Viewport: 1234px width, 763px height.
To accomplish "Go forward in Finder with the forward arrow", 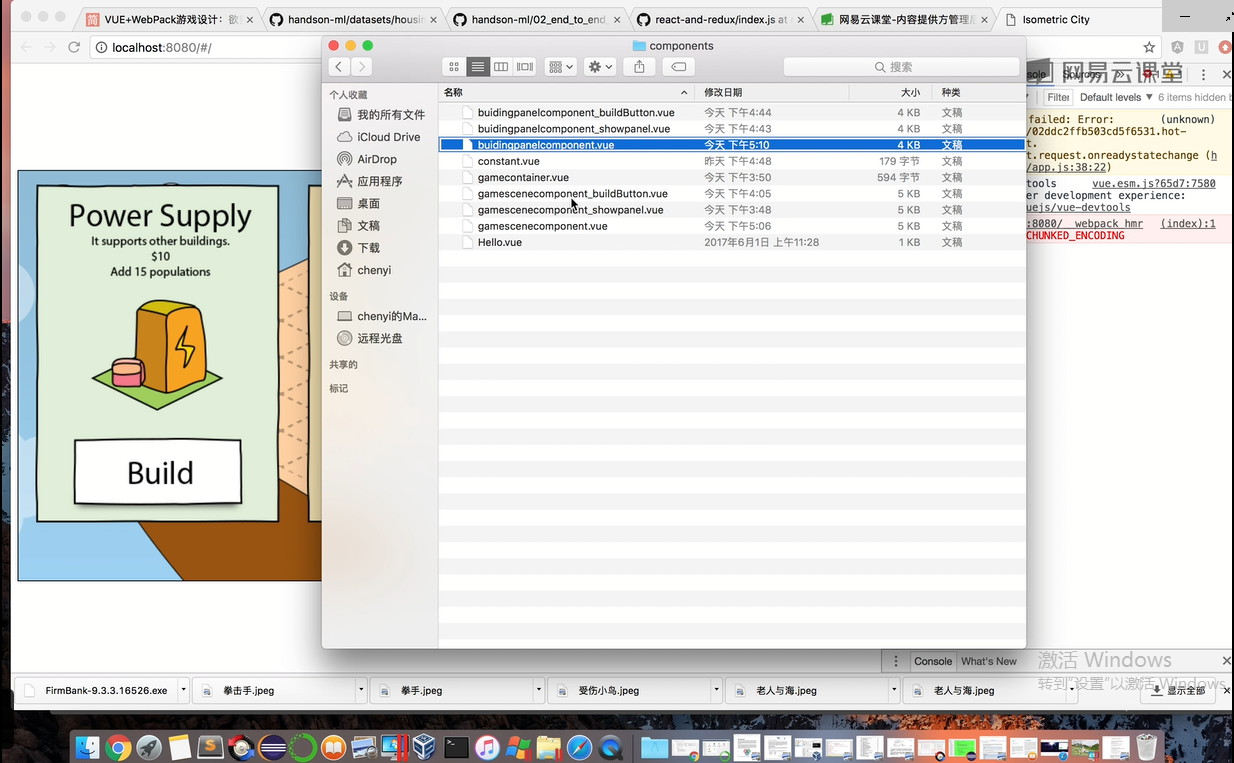I will 361,66.
